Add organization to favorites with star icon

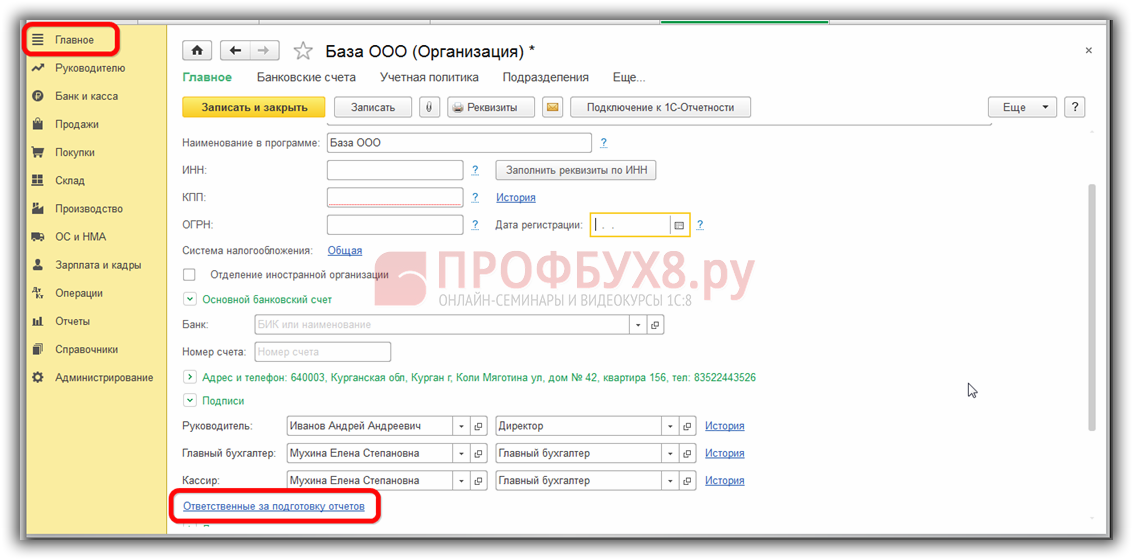(303, 51)
